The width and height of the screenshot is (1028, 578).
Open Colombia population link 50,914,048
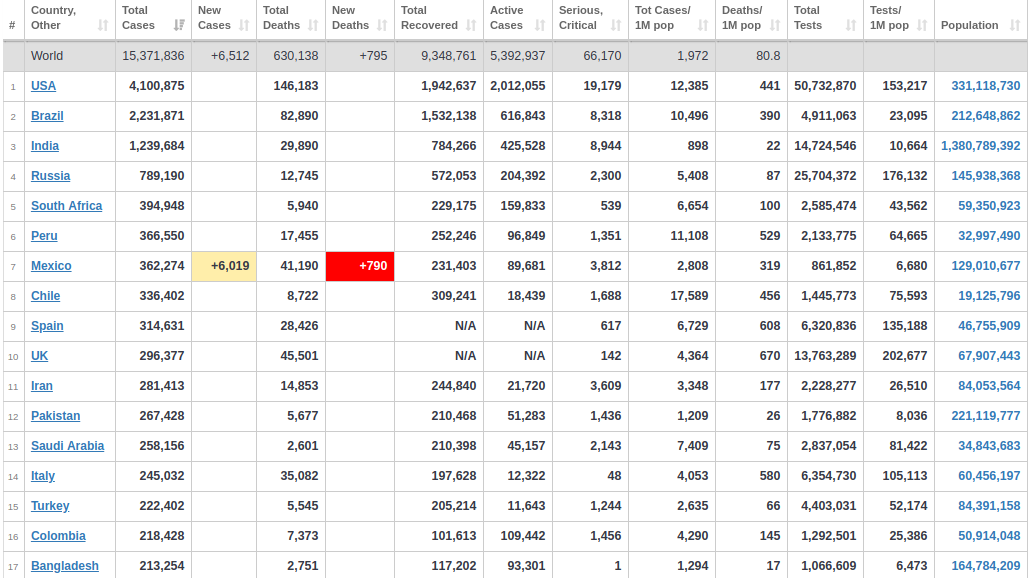click(989, 536)
